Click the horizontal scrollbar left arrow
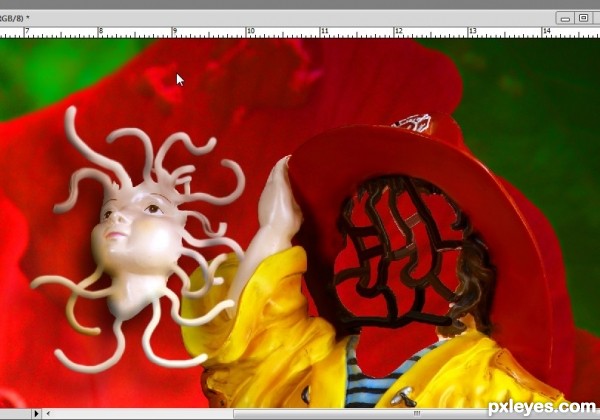Viewport: 600px width, 420px height. [x=49, y=413]
